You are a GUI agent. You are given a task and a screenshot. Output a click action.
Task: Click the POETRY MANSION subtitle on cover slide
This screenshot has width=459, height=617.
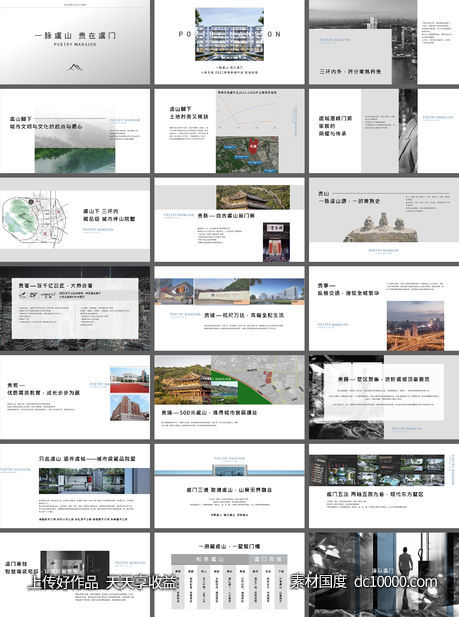point(75,44)
